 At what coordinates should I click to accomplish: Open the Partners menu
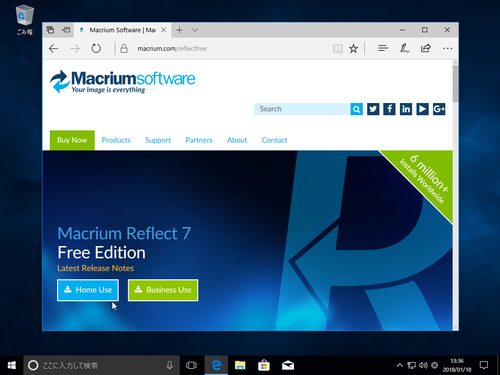(199, 140)
